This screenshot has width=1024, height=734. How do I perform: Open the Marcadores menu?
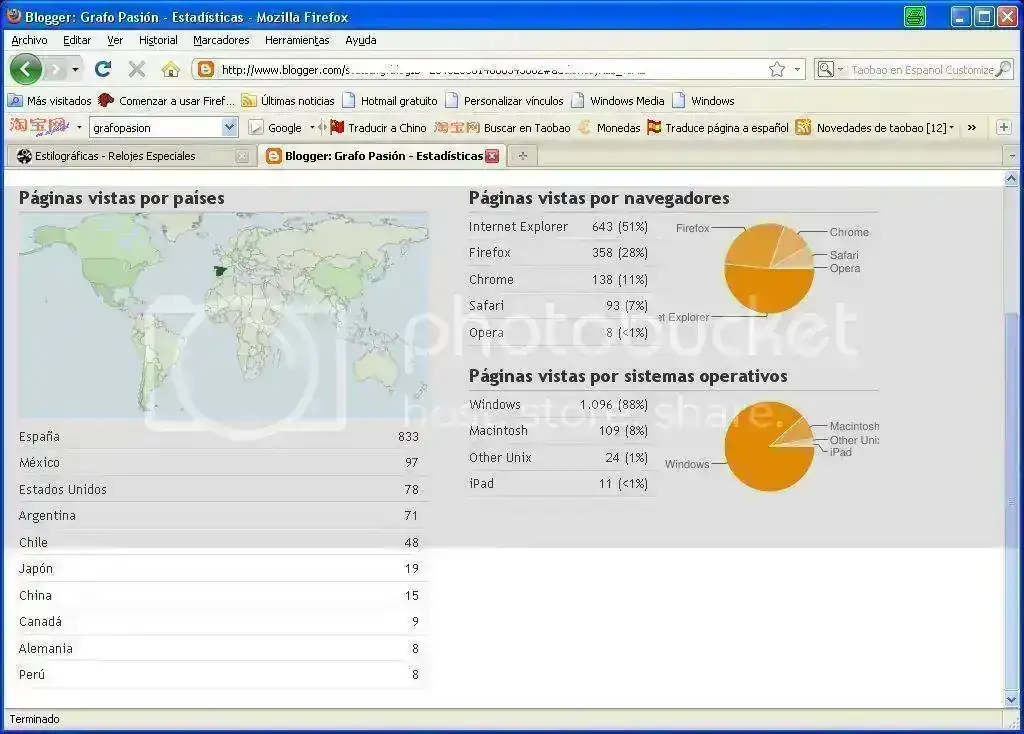(x=221, y=40)
